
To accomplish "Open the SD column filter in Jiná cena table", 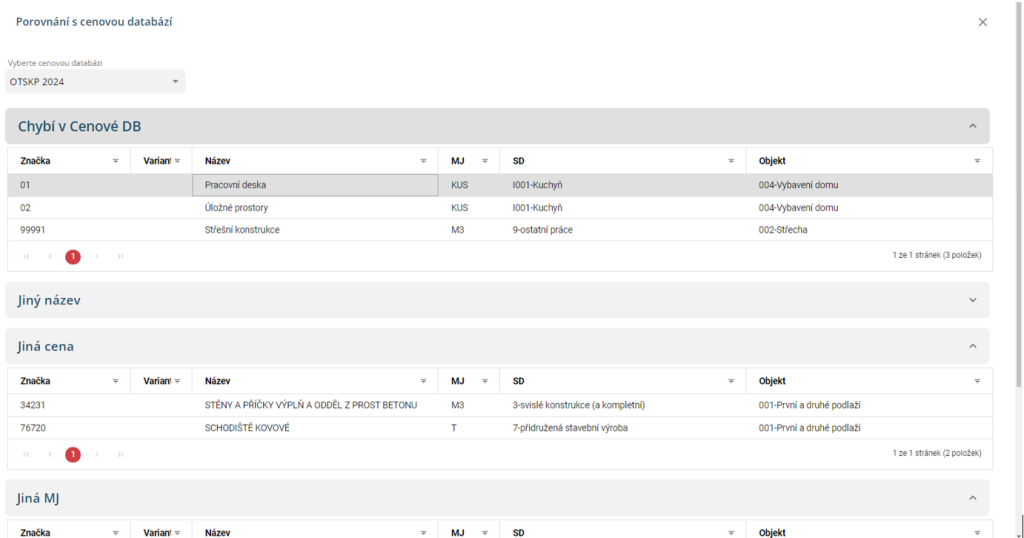I will pos(731,381).
